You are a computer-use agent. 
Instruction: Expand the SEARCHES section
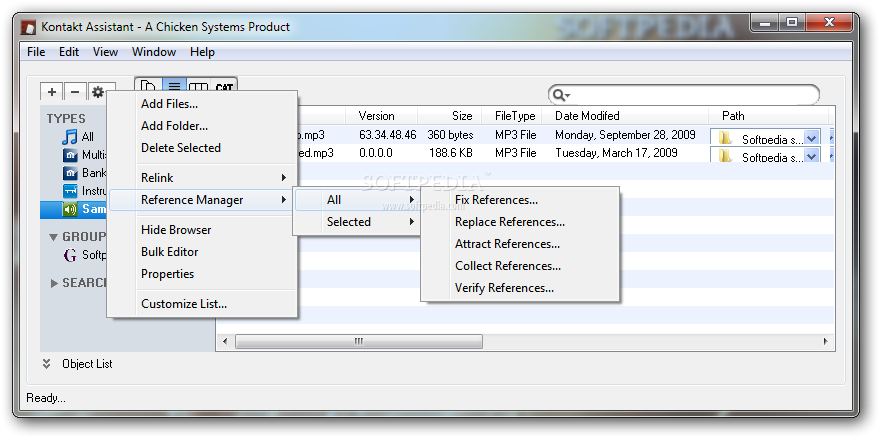click(x=54, y=283)
